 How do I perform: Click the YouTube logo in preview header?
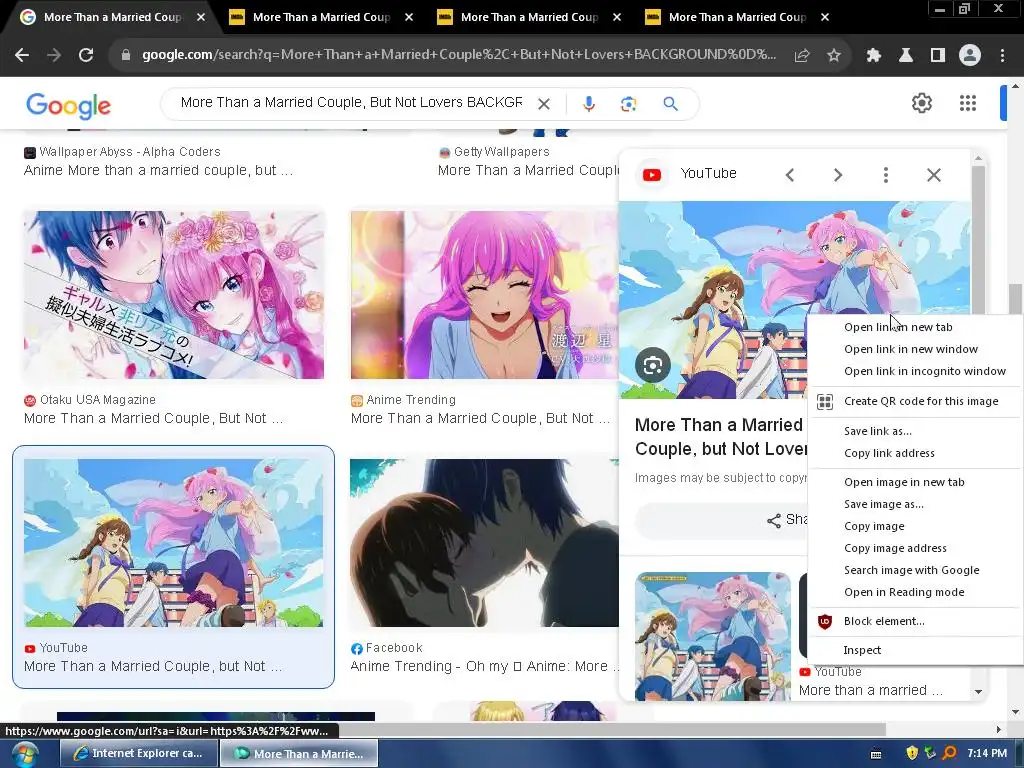pyautogui.click(x=652, y=174)
